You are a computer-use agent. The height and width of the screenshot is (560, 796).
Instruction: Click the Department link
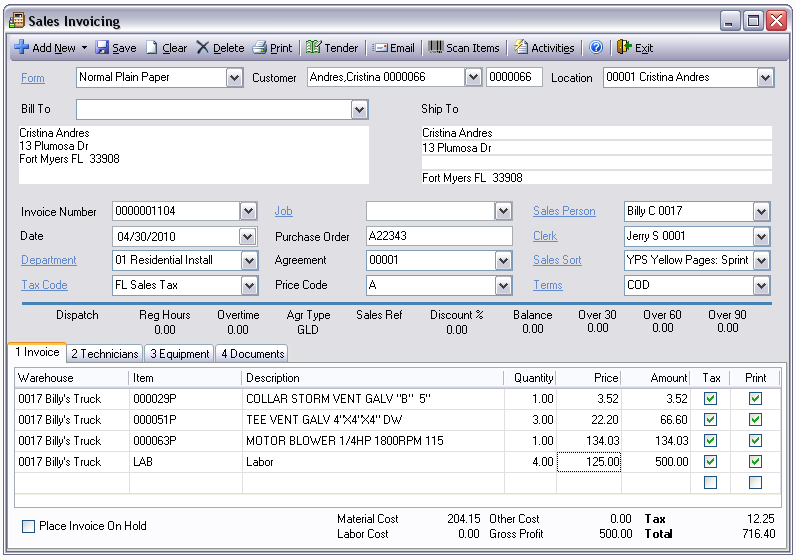pyautogui.click(x=49, y=260)
